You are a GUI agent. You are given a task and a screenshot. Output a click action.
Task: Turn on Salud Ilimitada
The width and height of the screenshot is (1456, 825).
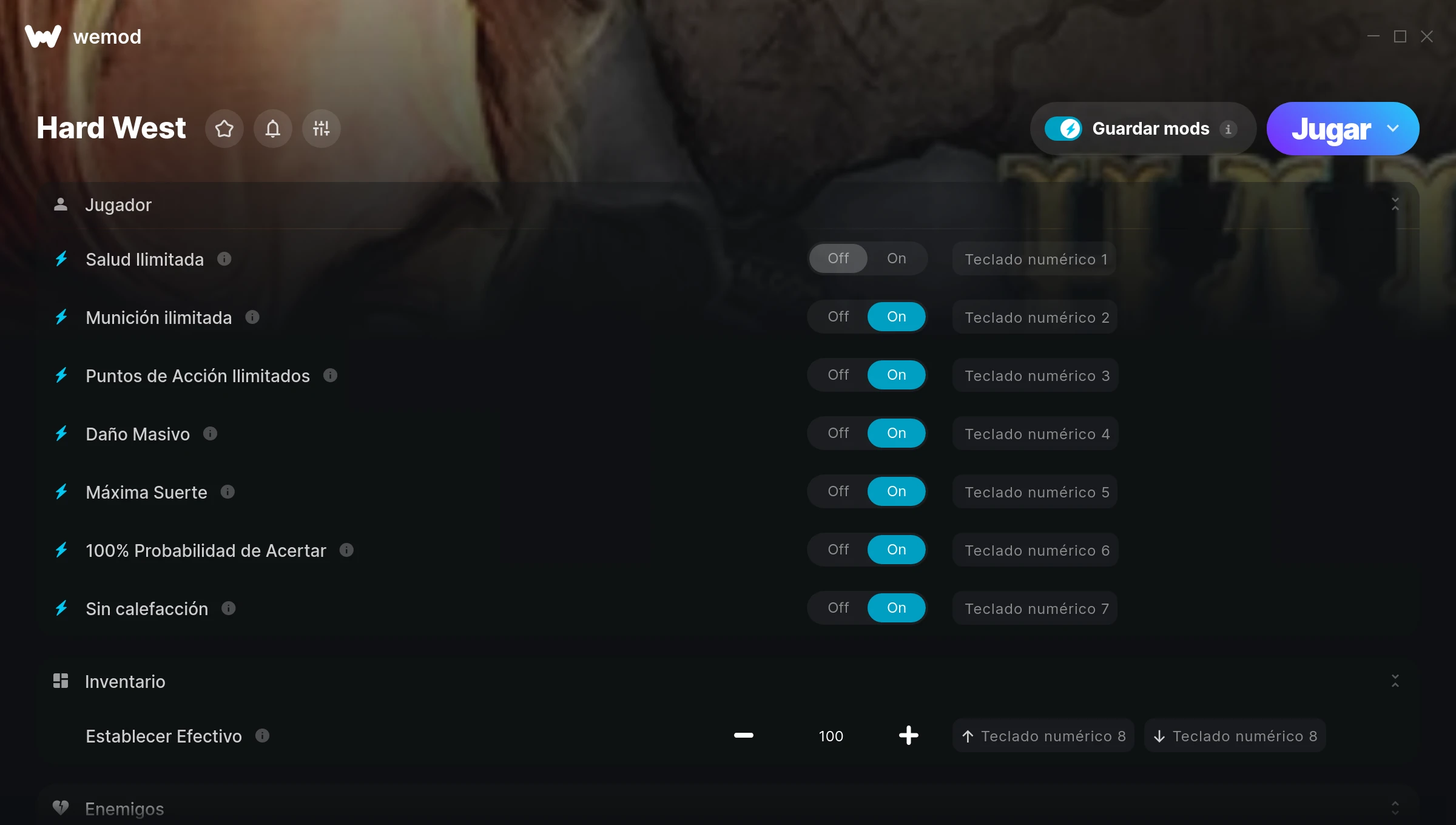[897, 258]
